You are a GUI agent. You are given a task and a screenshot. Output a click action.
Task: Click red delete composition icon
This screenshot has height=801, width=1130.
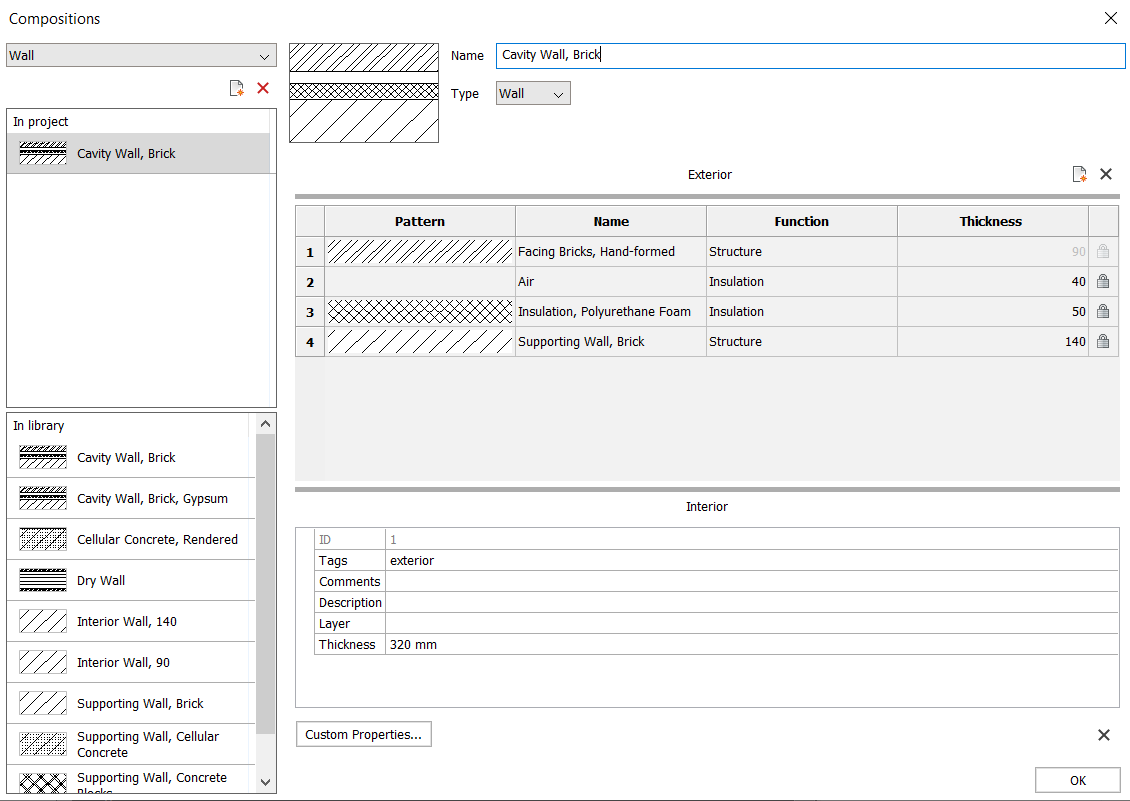pyautogui.click(x=263, y=88)
